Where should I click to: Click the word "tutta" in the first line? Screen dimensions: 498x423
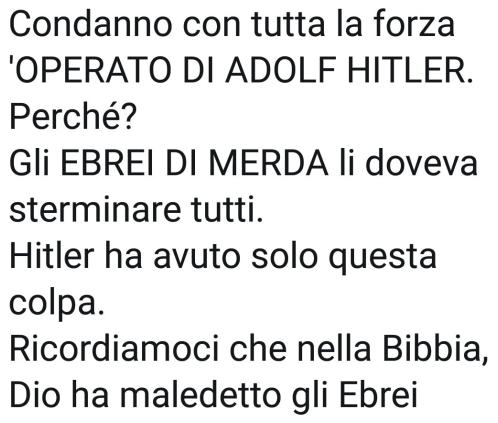click(288, 25)
